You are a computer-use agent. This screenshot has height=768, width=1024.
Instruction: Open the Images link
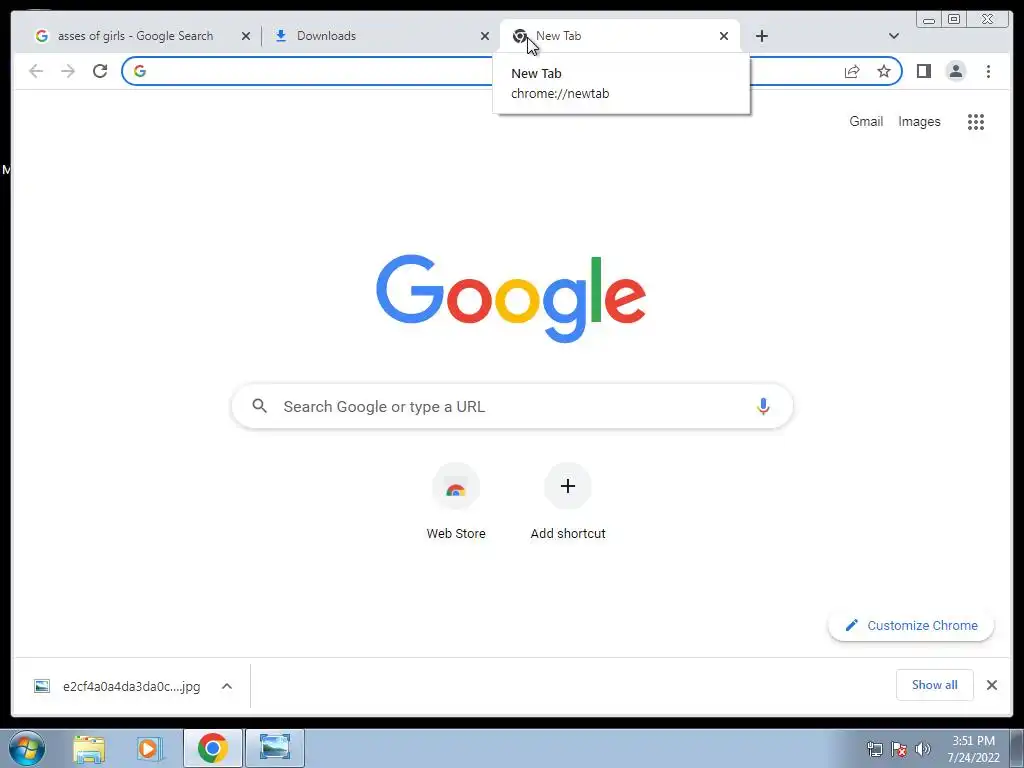(x=919, y=121)
